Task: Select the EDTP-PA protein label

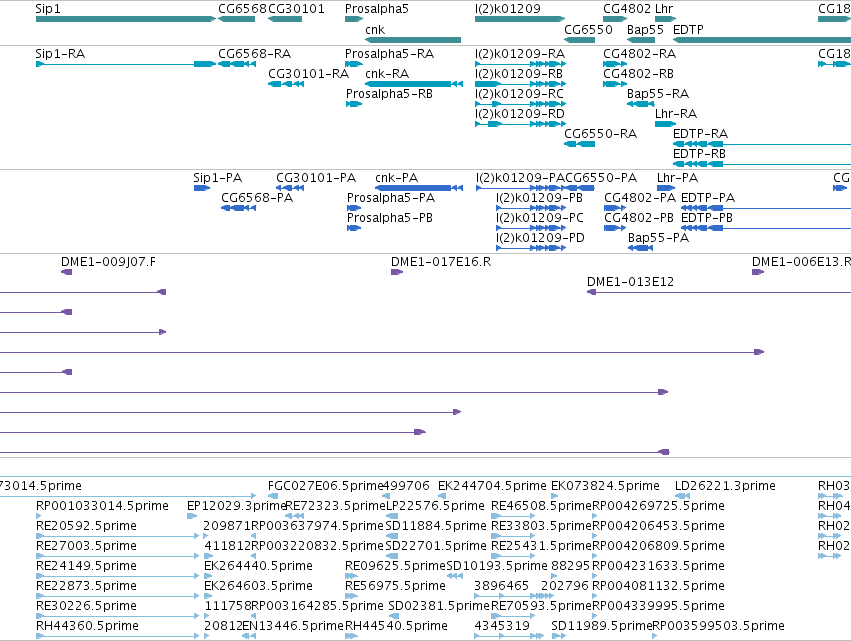Action: (x=708, y=198)
